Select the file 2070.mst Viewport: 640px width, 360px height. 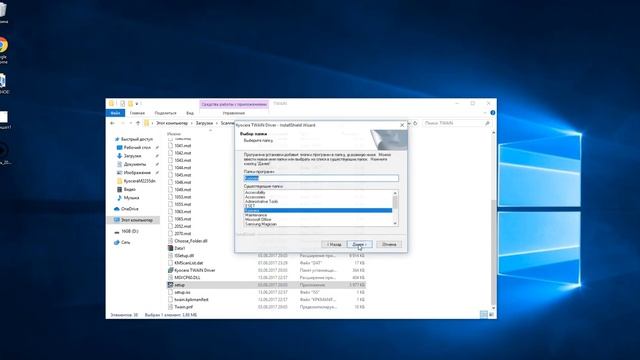(x=182, y=234)
